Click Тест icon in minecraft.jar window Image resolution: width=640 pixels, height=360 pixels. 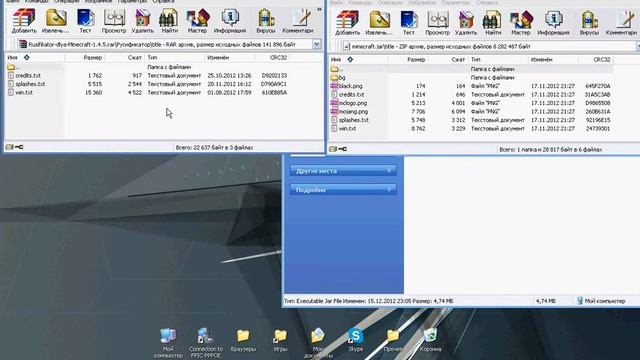[x=409, y=22]
